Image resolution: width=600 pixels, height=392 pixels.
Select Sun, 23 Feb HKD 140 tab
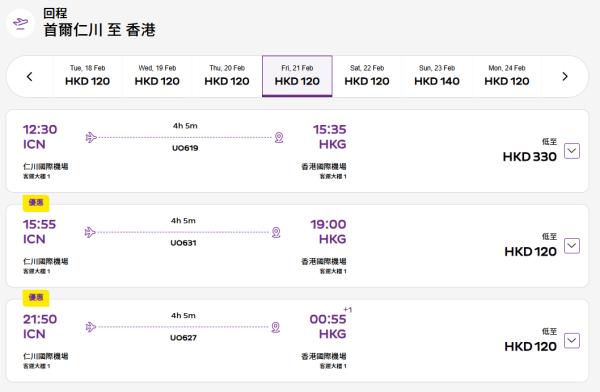pos(437,76)
